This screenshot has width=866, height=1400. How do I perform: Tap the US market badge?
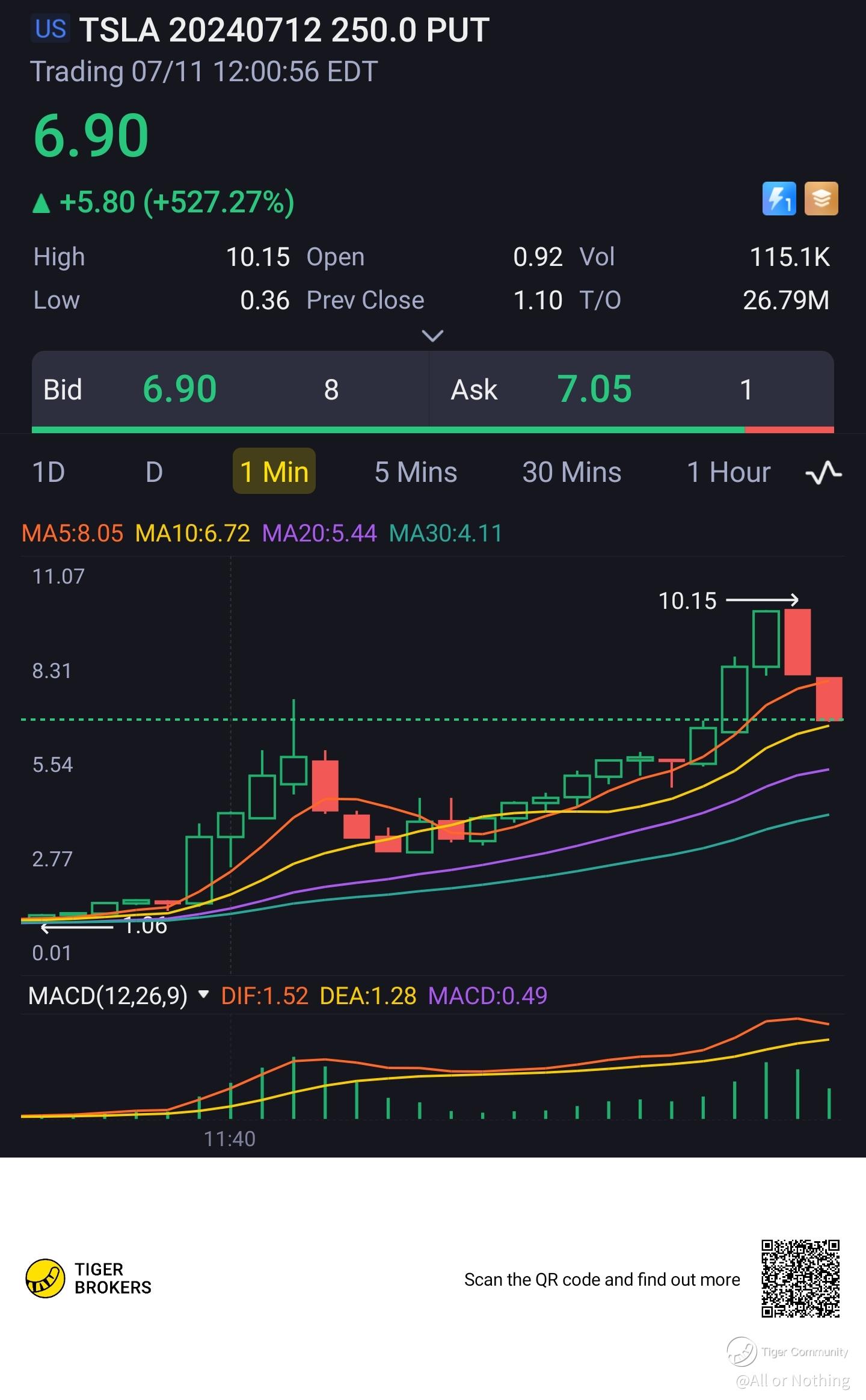click(x=50, y=29)
